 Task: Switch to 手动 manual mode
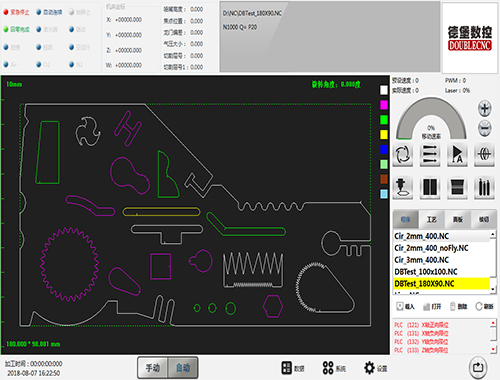click(153, 368)
